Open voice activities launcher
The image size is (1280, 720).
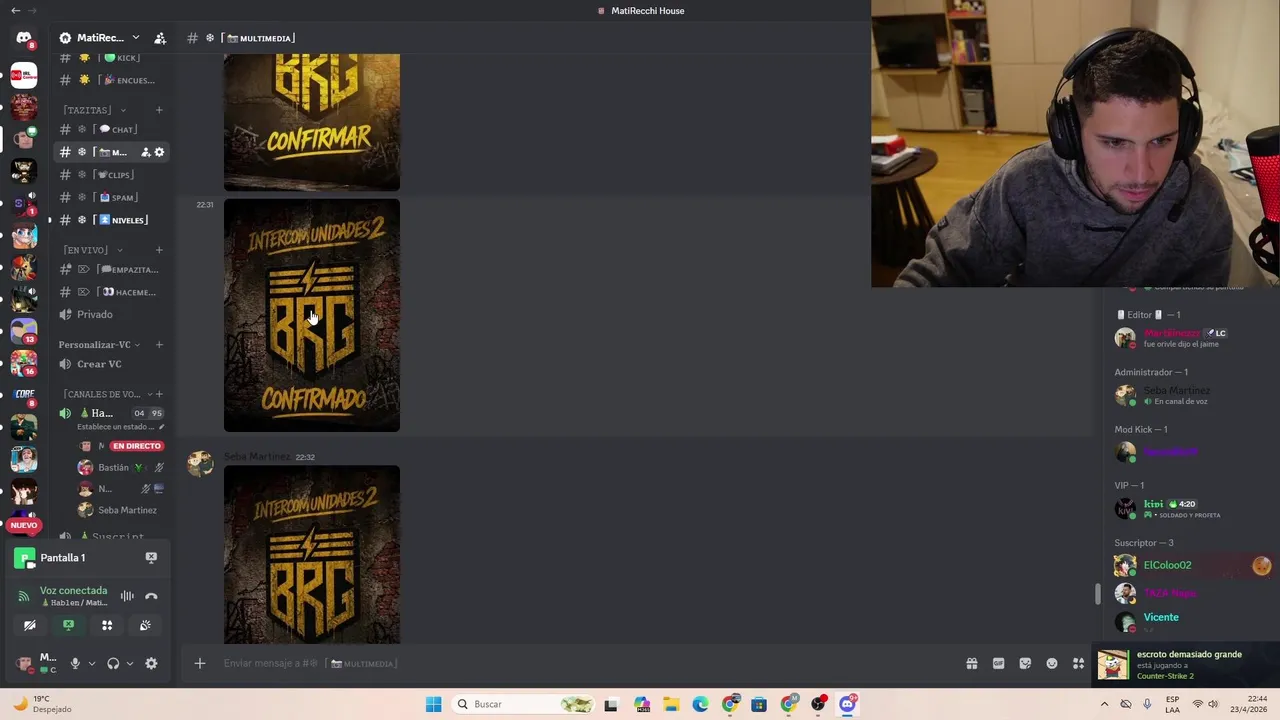[107, 625]
